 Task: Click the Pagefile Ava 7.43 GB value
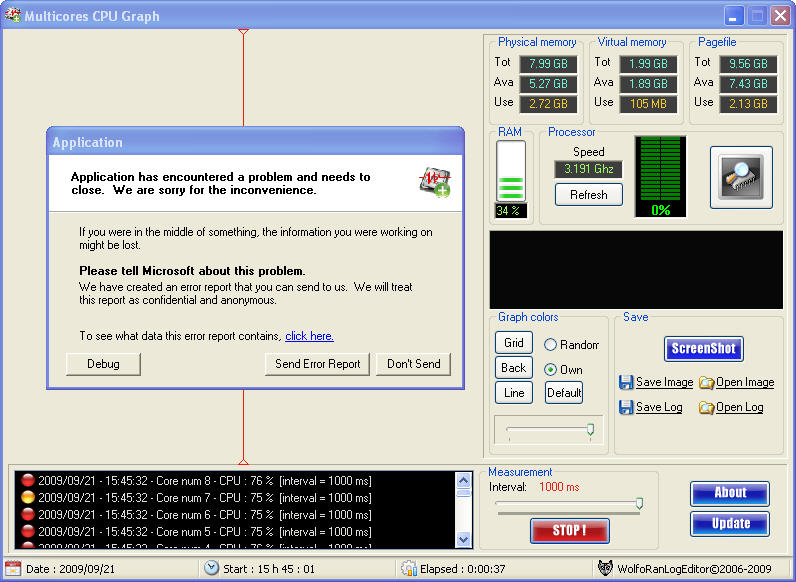coord(748,84)
